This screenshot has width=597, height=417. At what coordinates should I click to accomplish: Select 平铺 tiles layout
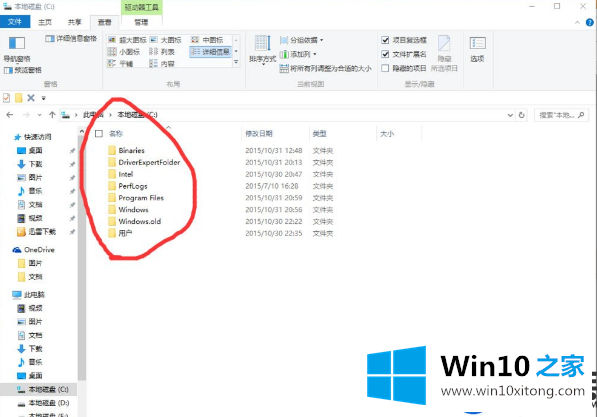120,64
